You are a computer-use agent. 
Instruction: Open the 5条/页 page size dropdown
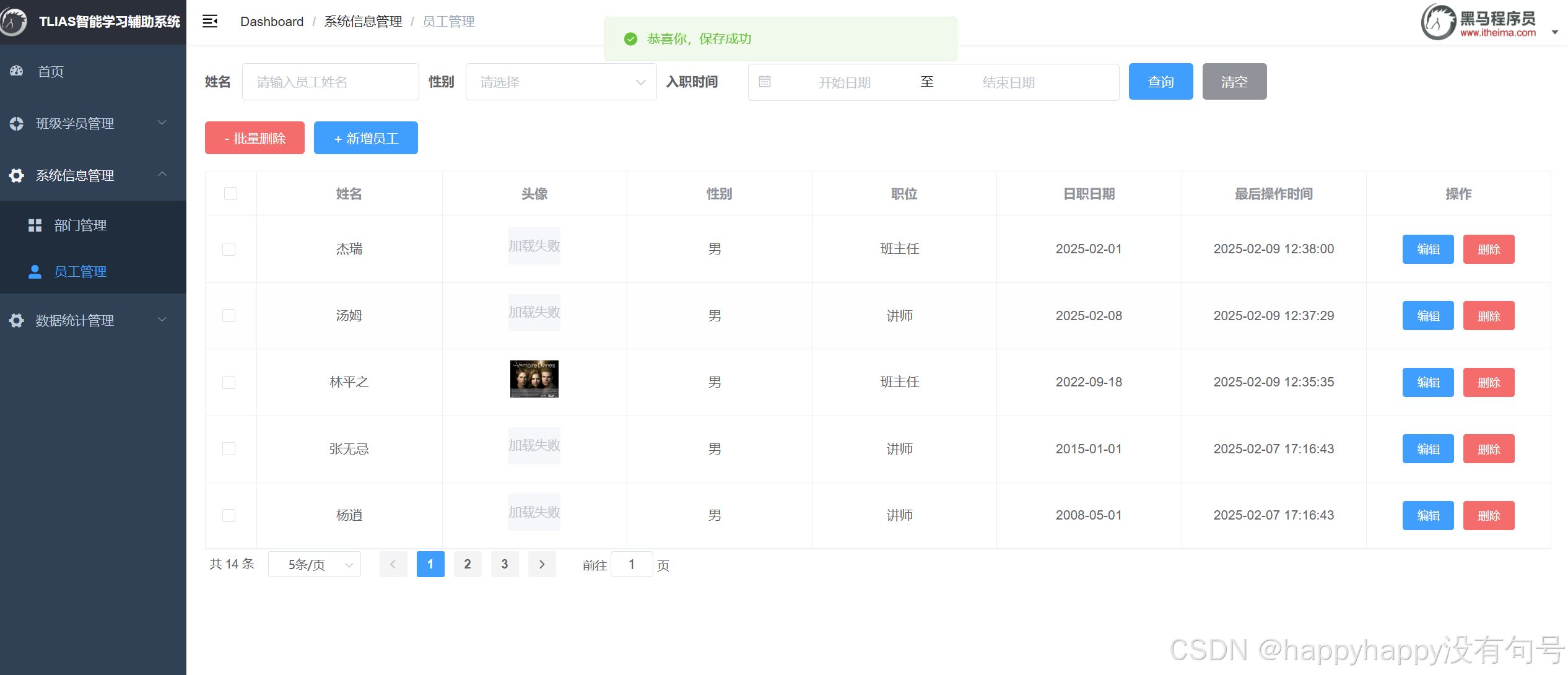click(x=315, y=564)
